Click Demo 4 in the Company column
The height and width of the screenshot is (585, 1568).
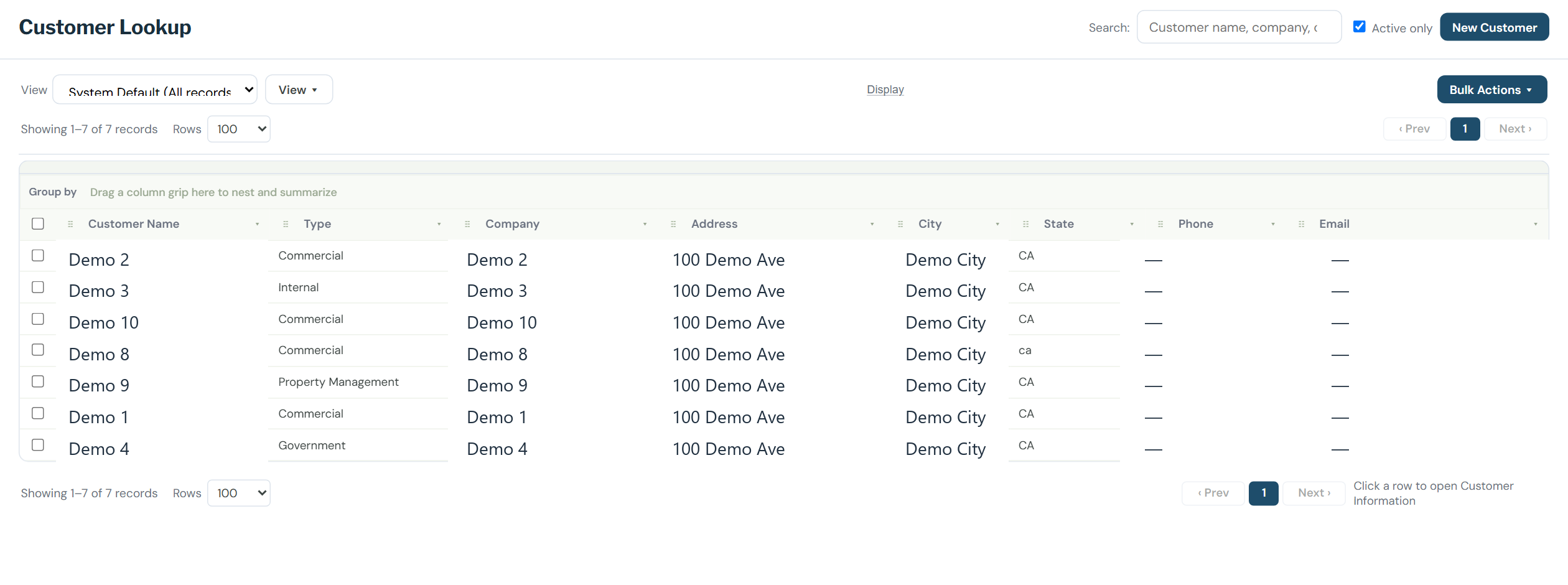[497, 449]
